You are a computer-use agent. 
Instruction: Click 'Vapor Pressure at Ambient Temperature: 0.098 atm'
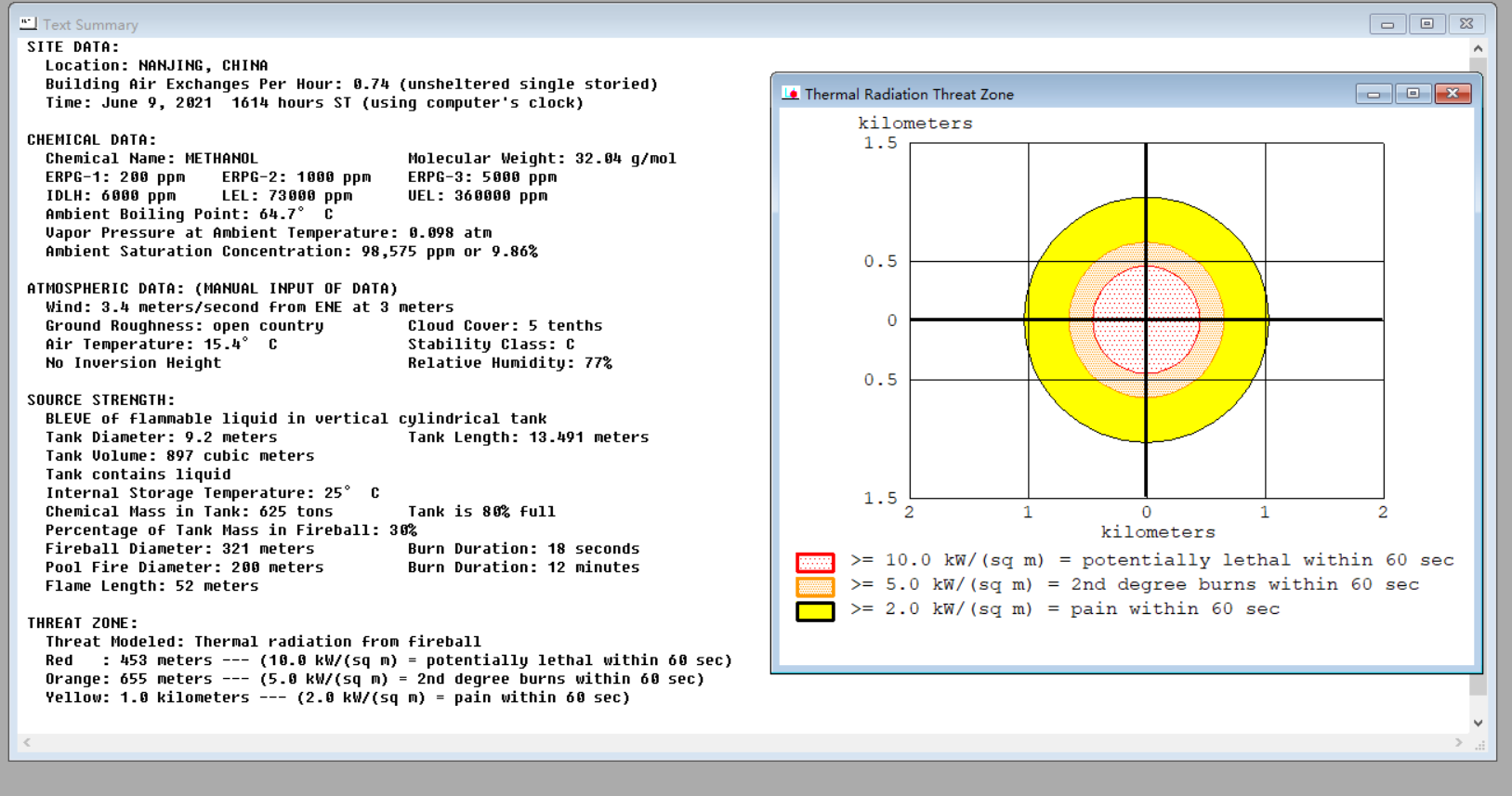pos(269,233)
